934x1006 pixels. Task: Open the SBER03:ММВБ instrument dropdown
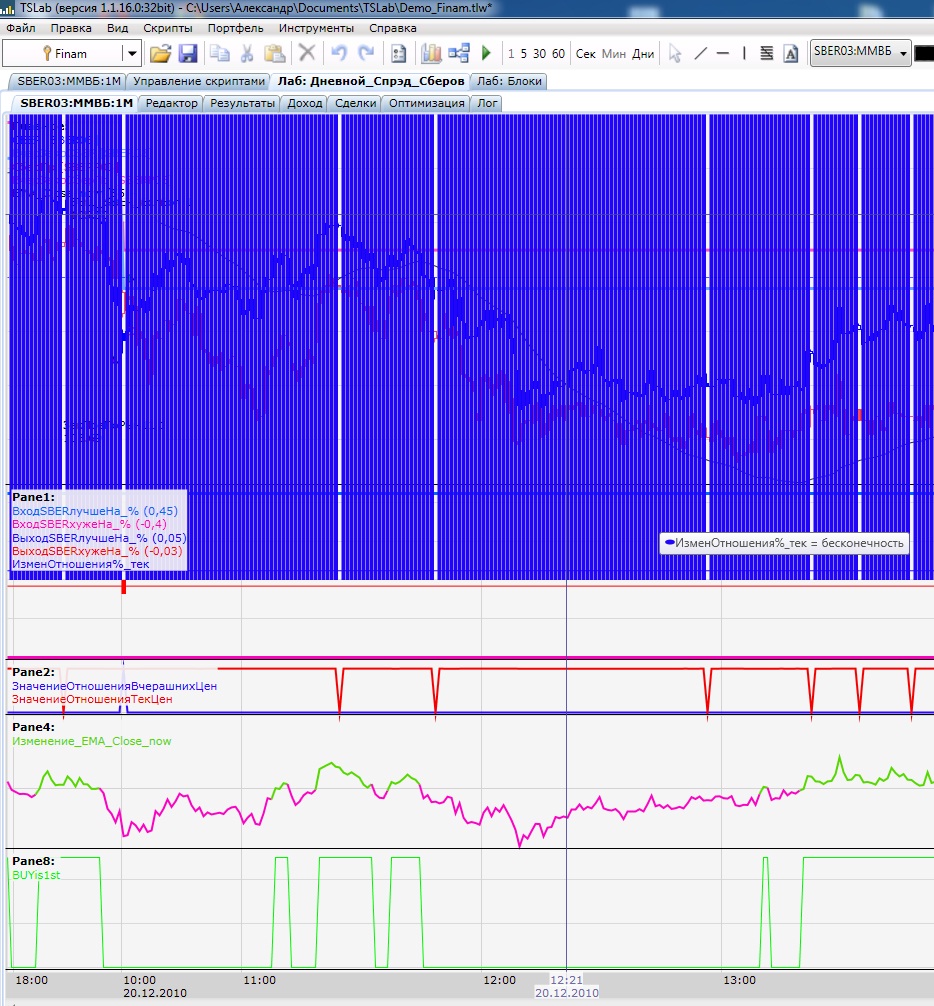(x=903, y=53)
